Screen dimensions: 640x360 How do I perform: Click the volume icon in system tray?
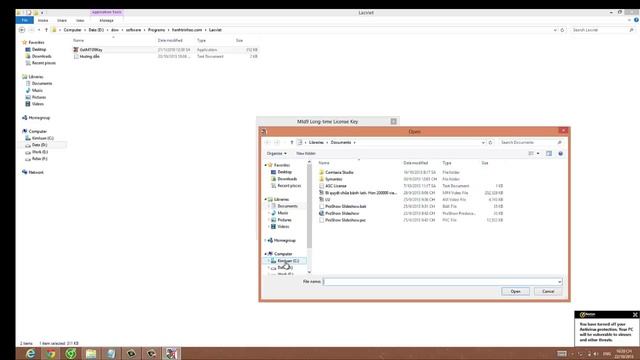(x=596, y=353)
